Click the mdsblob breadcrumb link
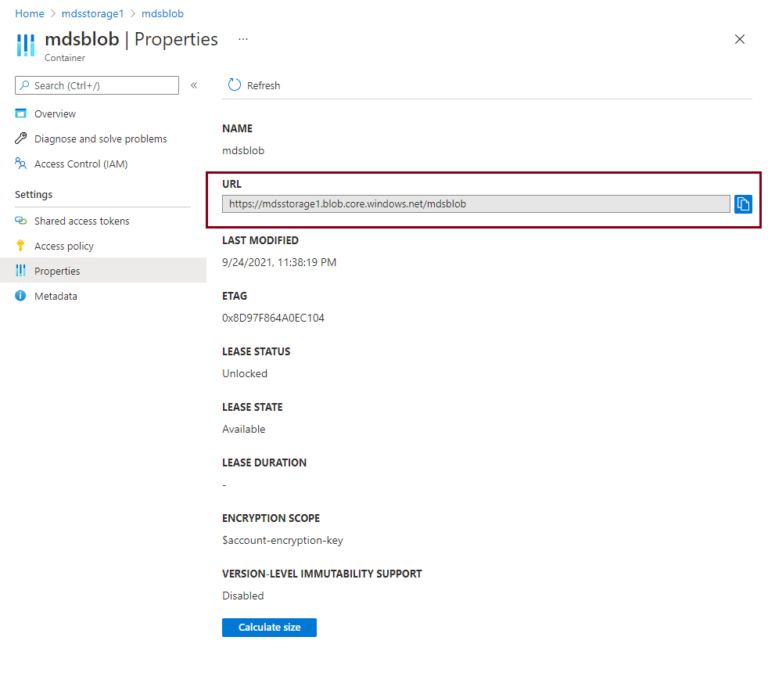This screenshot has height=691, width=768. 161,13
